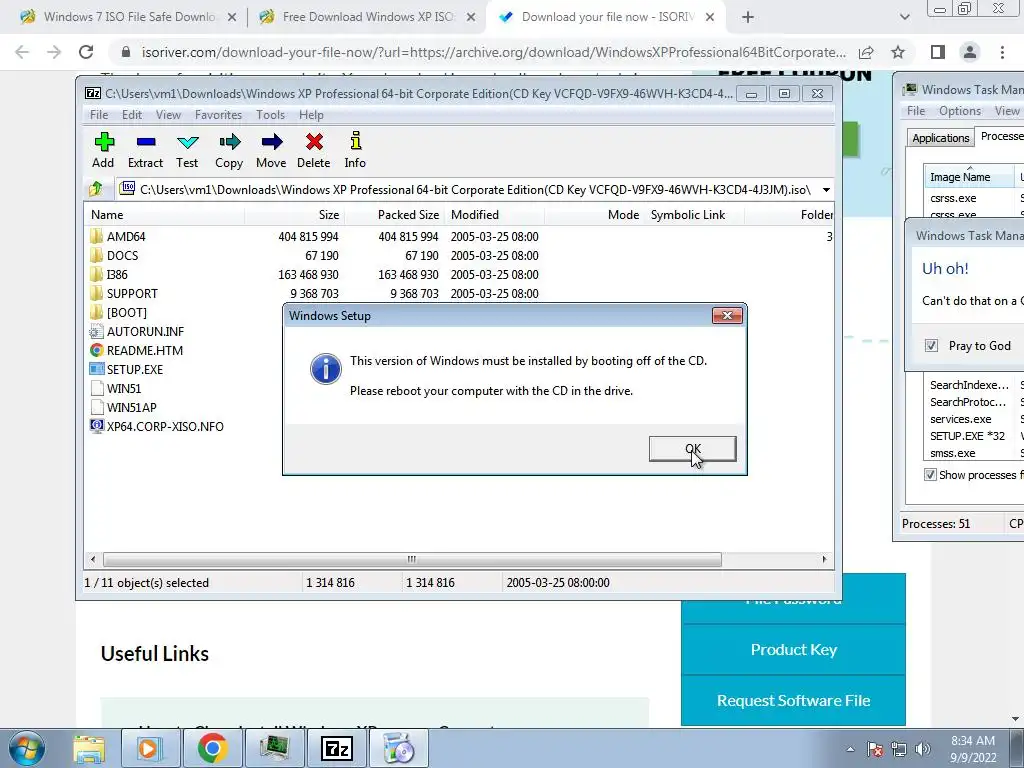The width and height of the screenshot is (1024, 768).
Task: Click the clock in the system tray
Action: click(x=973, y=749)
